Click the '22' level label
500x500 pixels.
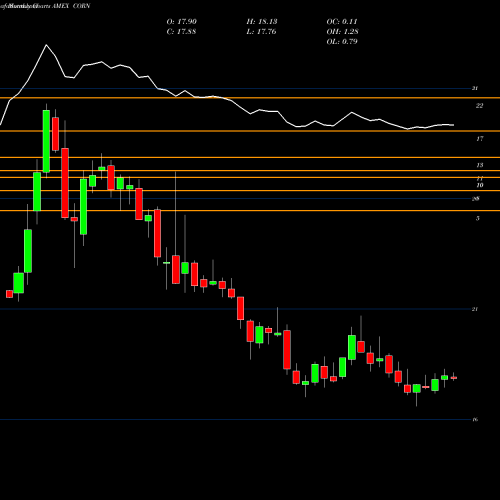pyautogui.click(x=479, y=106)
